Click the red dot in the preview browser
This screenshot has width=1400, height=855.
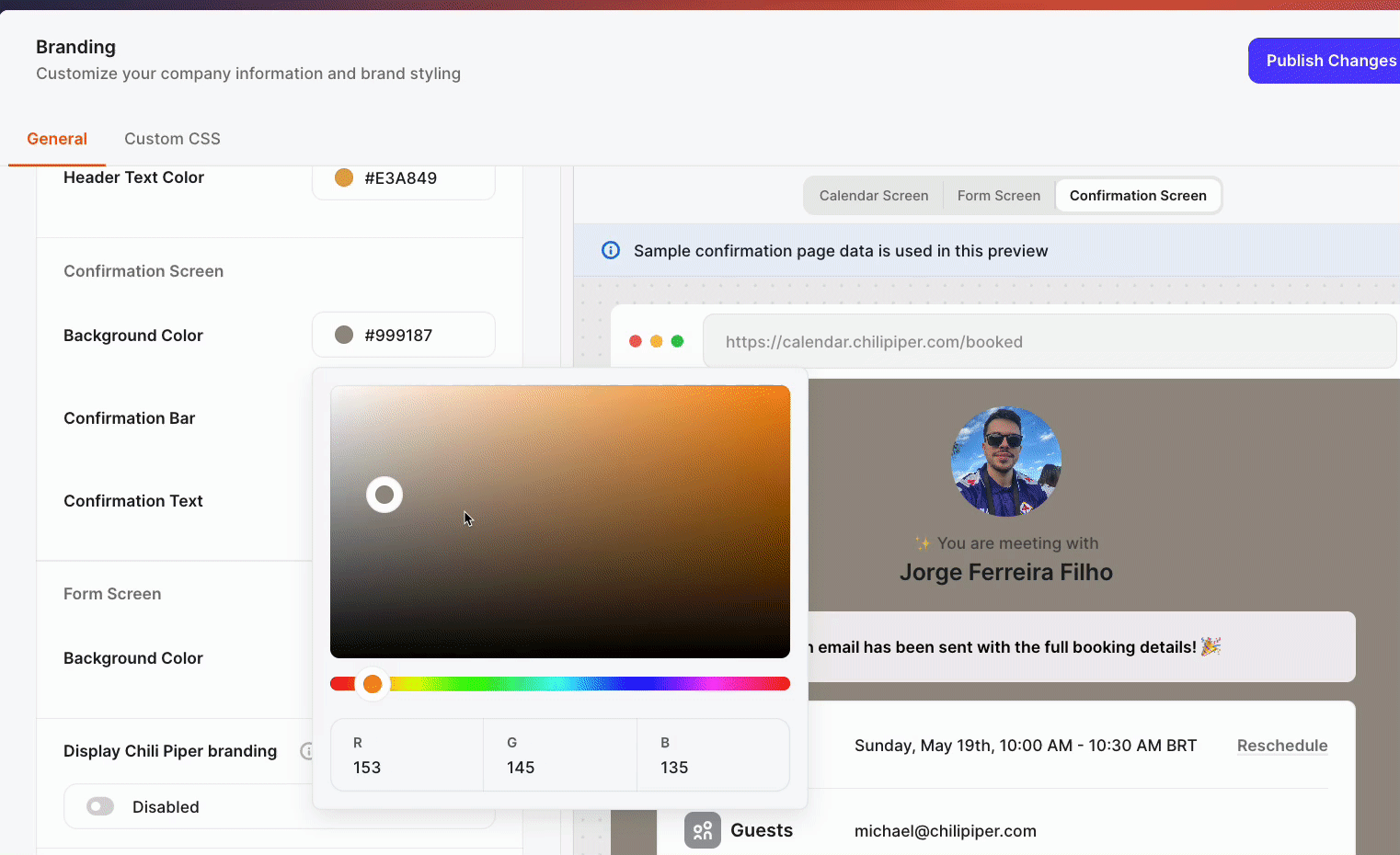tap(635, 341)
